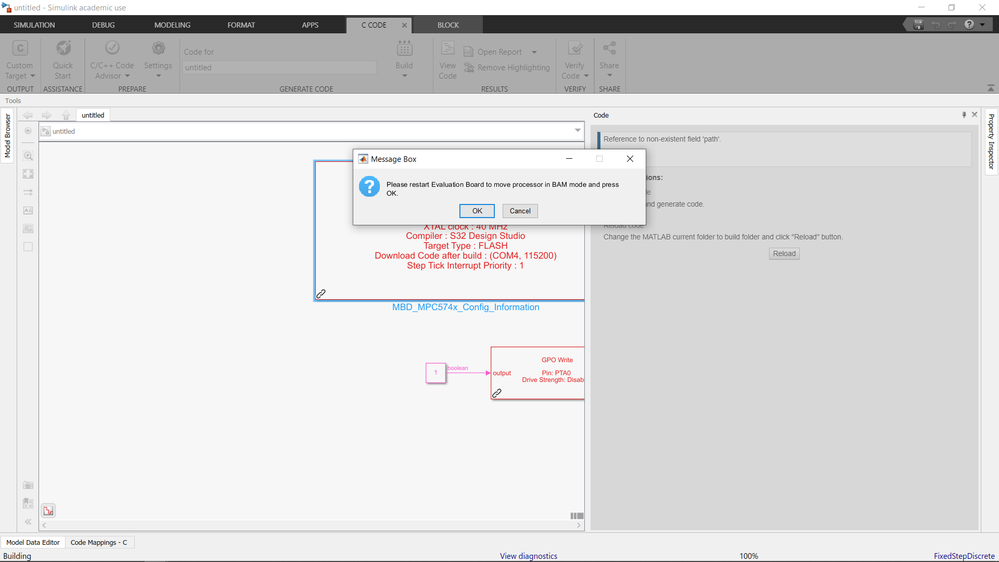Collapse the palette with the double chevron

point(28,521)
